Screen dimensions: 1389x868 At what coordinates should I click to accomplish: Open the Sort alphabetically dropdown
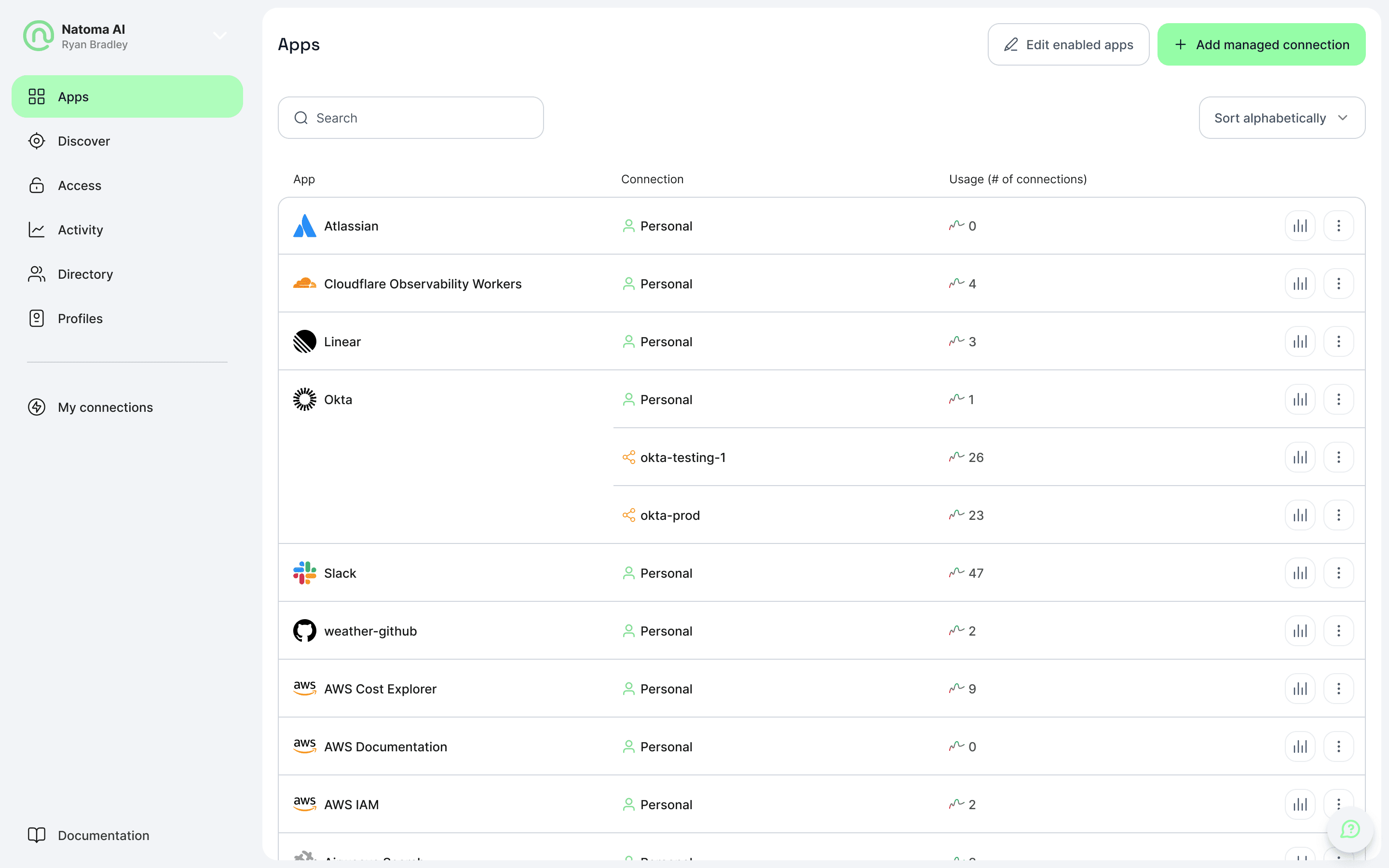pyautogui.click(x=1281, y=118)
